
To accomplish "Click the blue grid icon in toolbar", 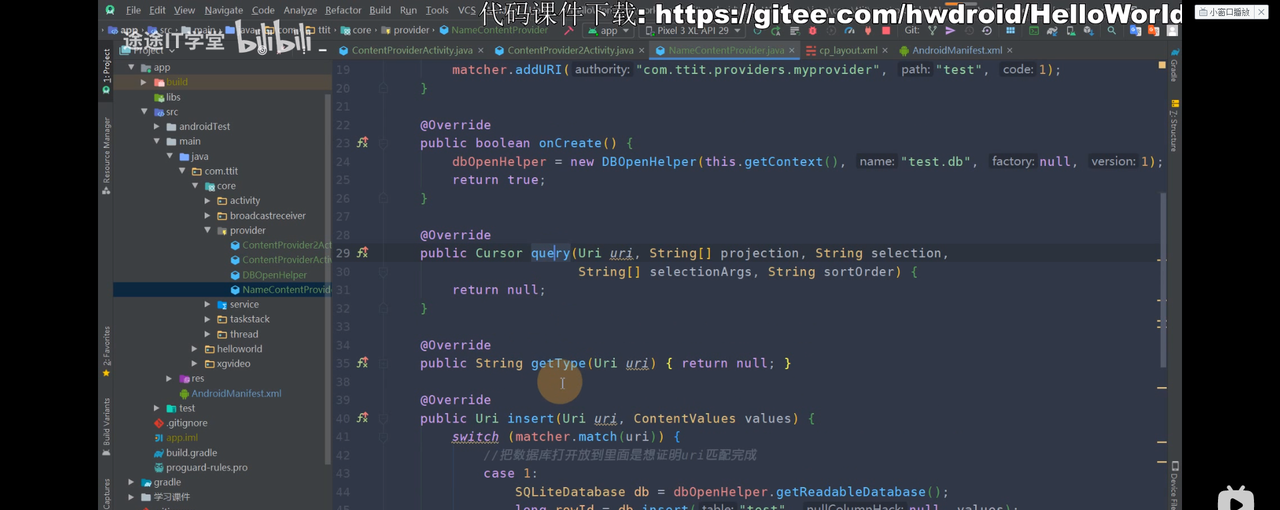I will pyautogui.click(x=1010, y=30).
